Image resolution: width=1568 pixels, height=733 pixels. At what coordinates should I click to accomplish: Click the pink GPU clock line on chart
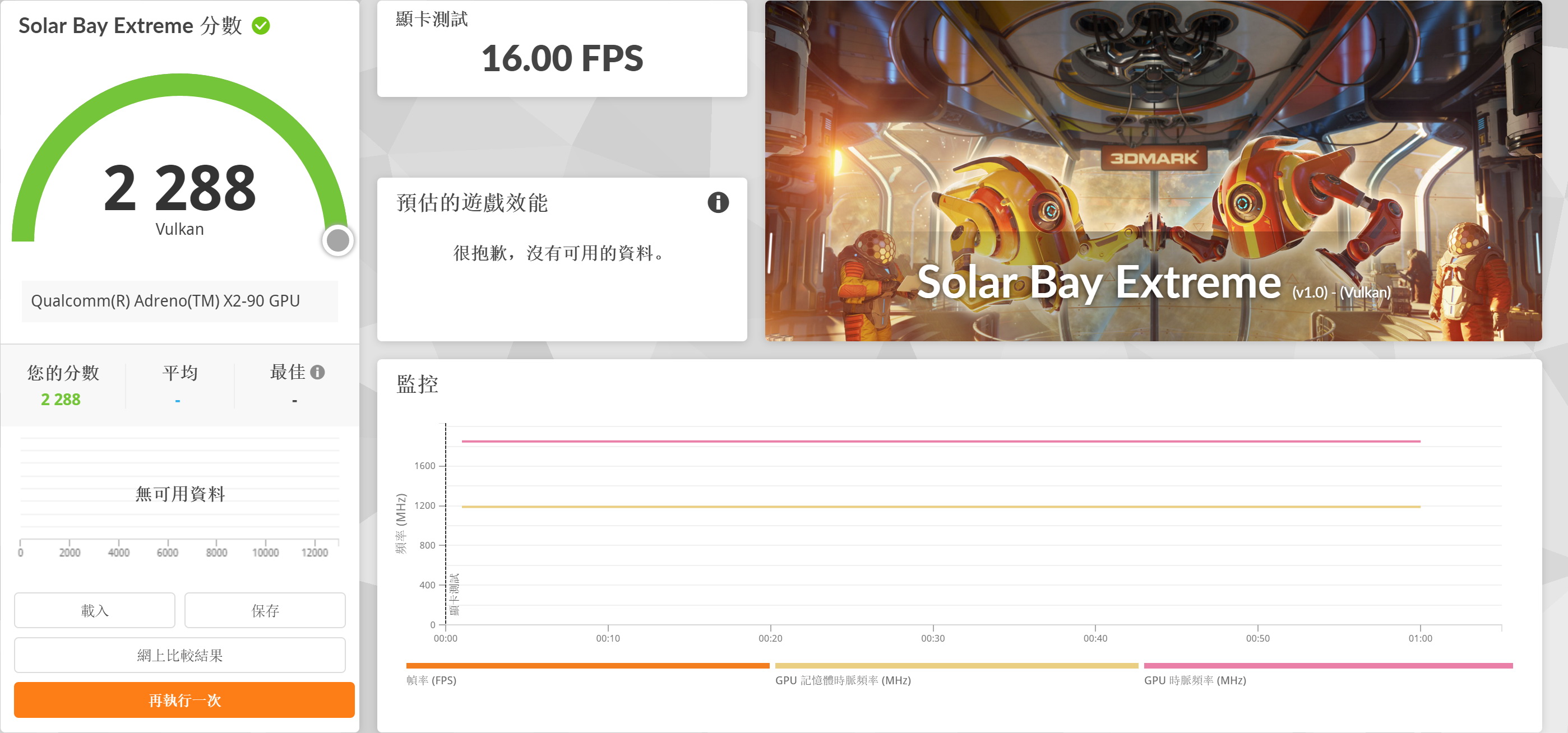(913, 441)
